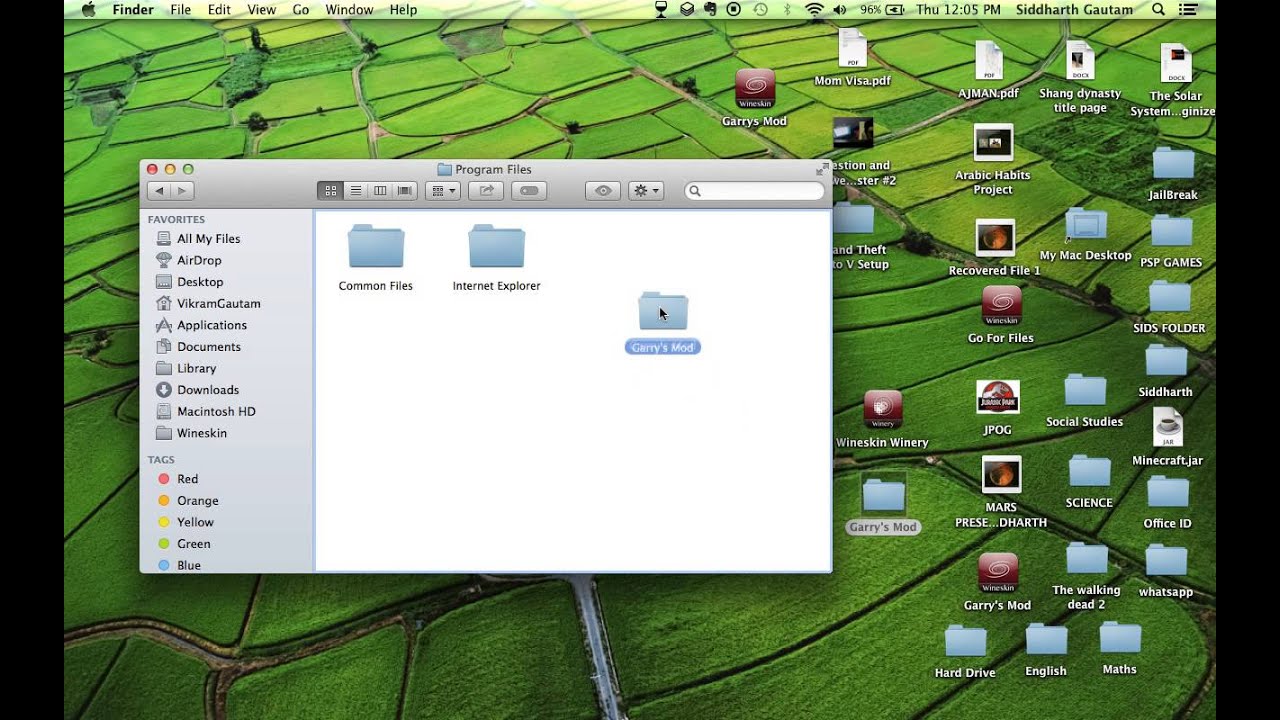
Task: Open the Action gear dropdown menu
Action: (646, 190)
